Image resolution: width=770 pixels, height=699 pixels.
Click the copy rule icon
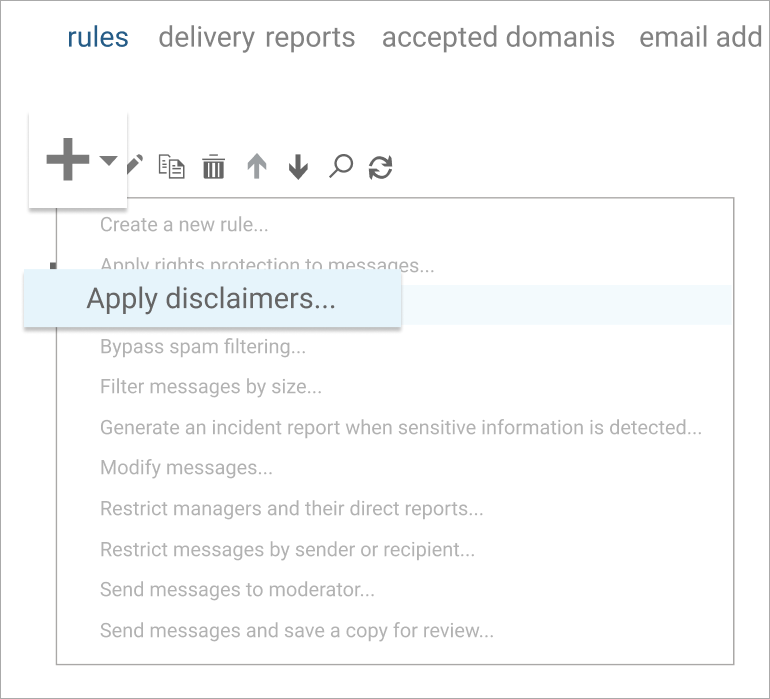tap(171, 167)
